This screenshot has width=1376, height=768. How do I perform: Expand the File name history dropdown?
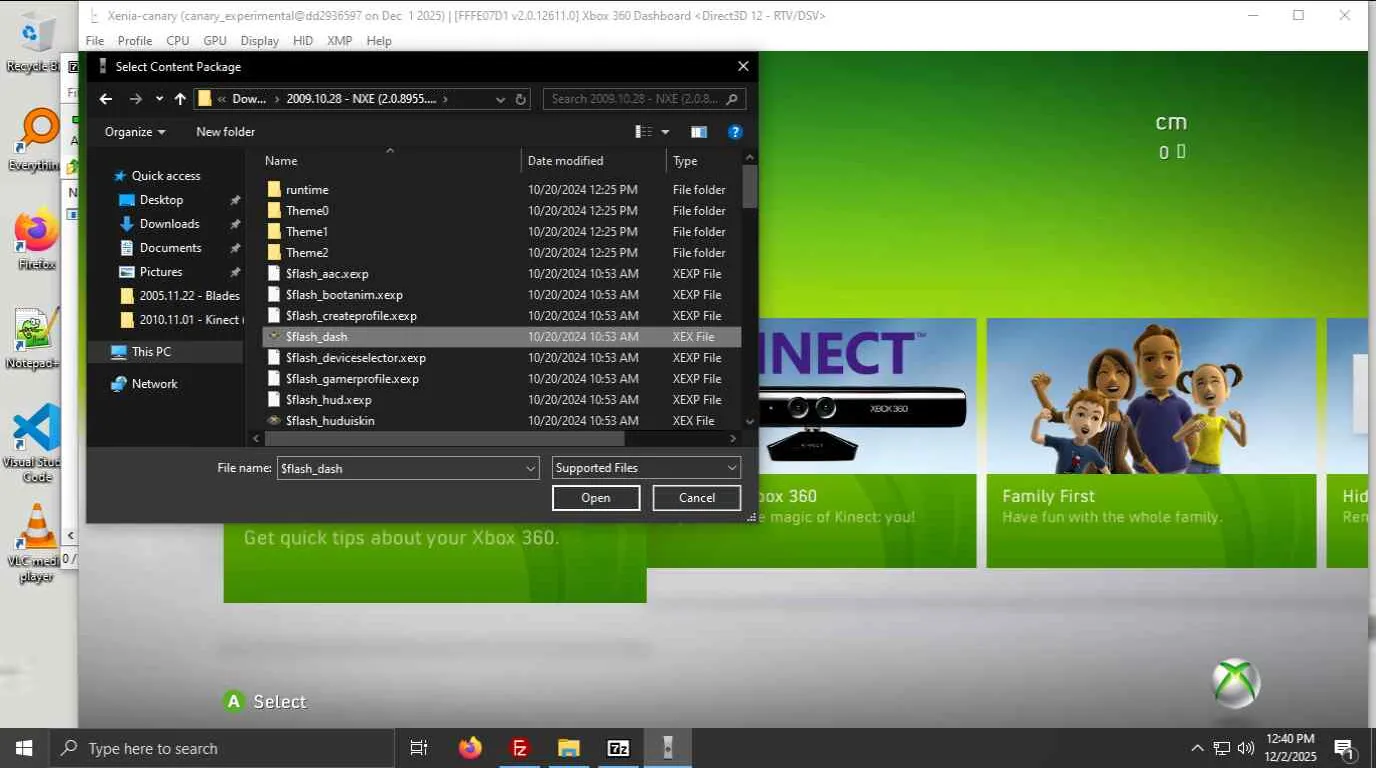point(531,468)
